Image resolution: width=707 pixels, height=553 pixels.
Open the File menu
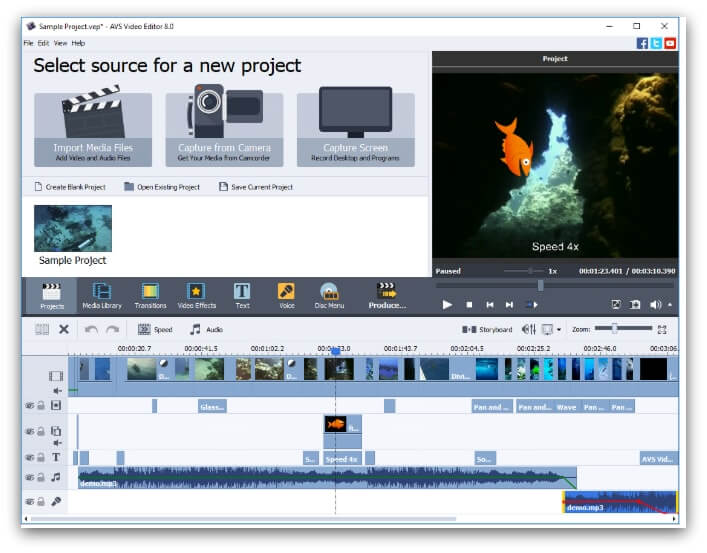28,43
